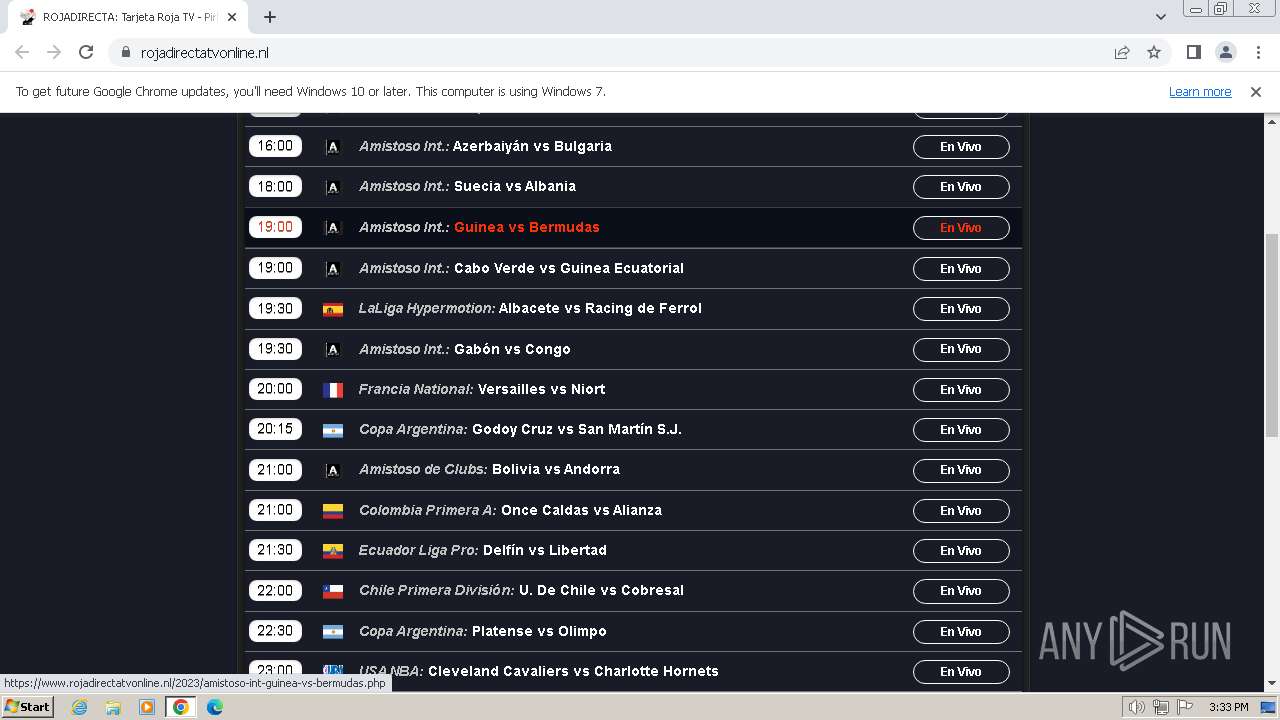Click the Colombia flag beside Once Caldas match
Viewport: 1280px width, 720px height.
pos(333,511)
